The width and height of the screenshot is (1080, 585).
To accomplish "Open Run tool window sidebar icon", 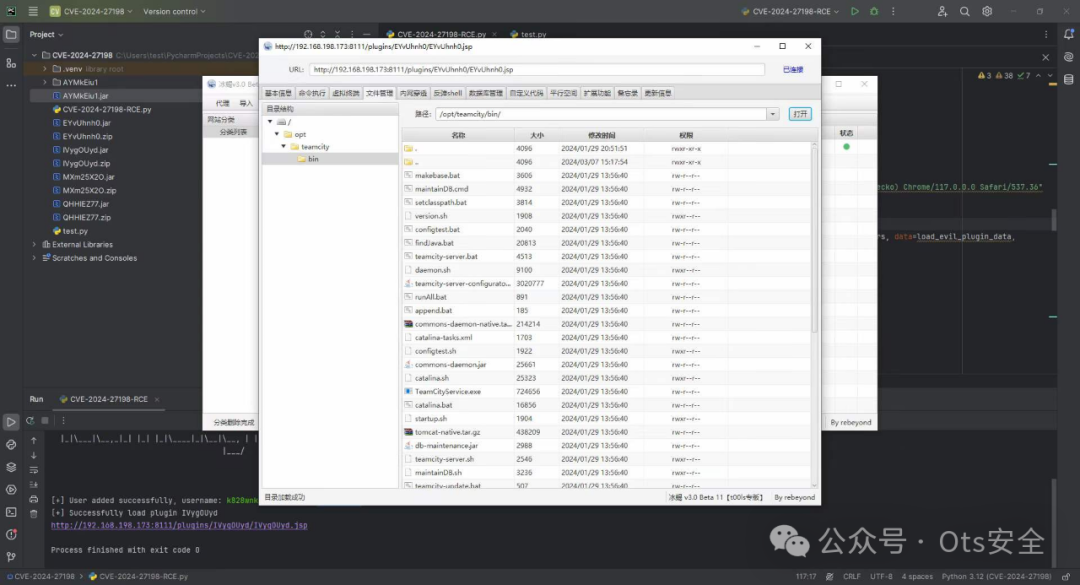I will click(x=11, y=422).
